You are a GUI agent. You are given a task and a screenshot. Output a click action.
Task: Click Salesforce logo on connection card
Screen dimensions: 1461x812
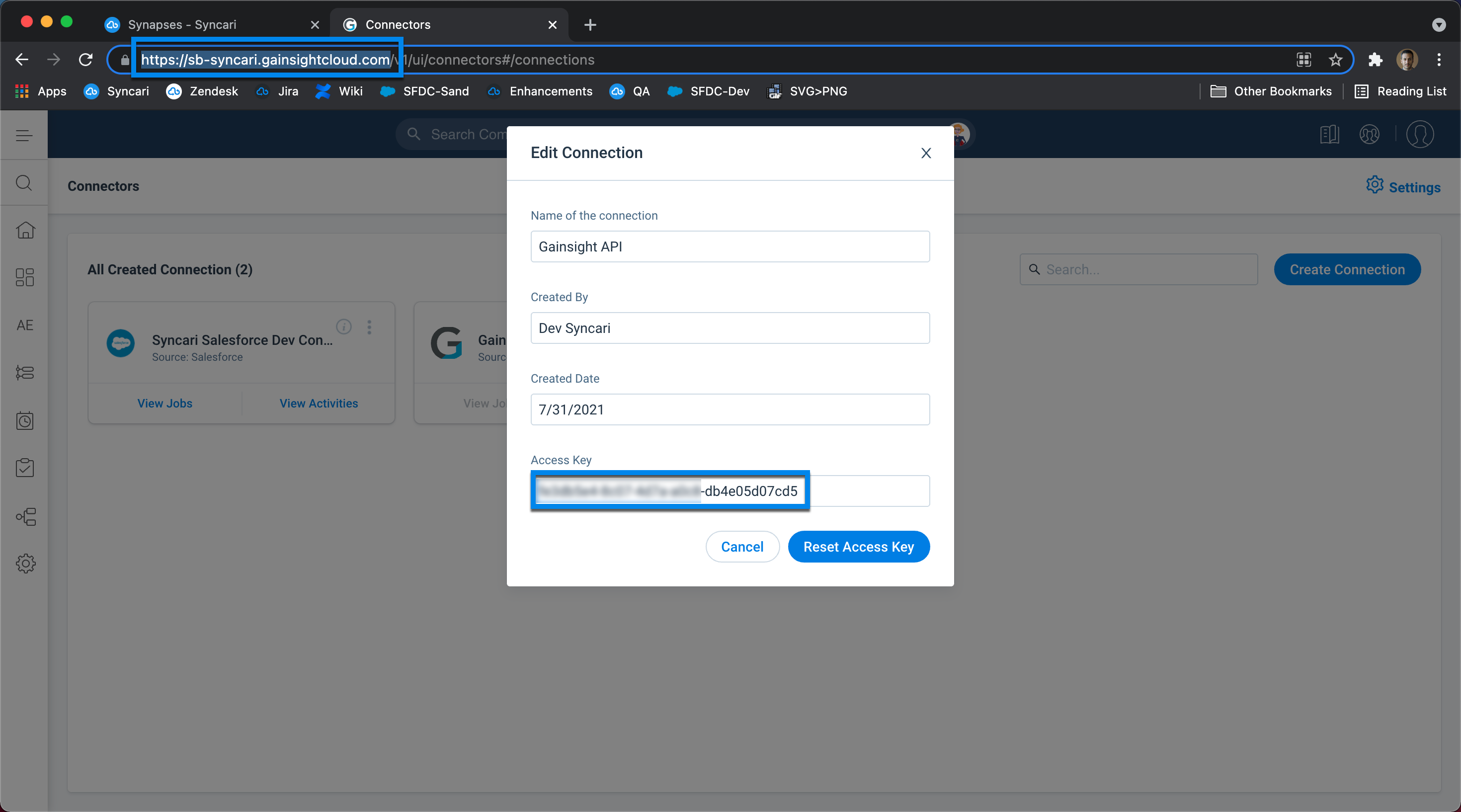(x=121, y=343)
